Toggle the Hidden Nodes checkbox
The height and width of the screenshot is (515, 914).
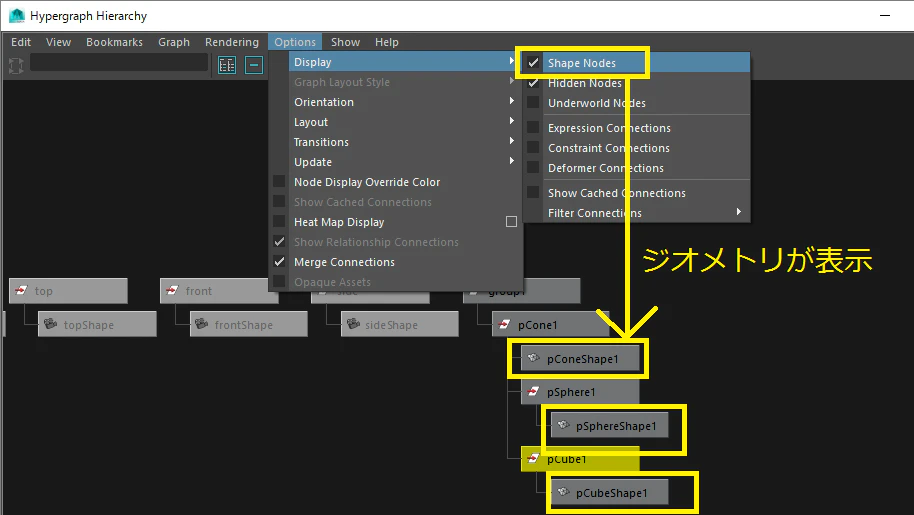(x=533, y=83)
